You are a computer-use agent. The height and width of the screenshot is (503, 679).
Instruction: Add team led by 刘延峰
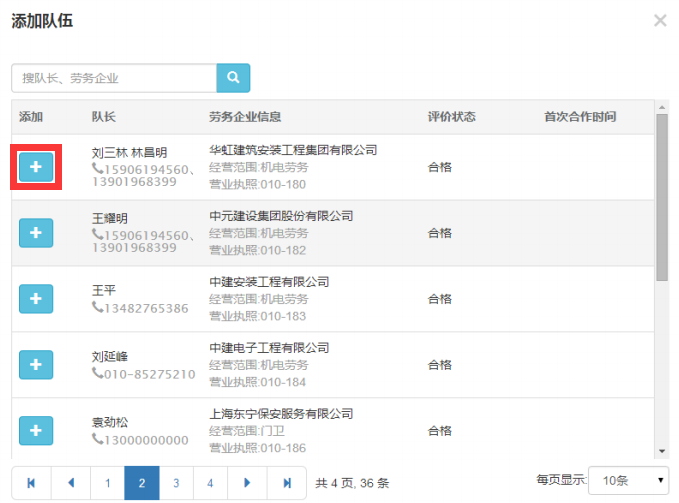[x=36, y=364]
